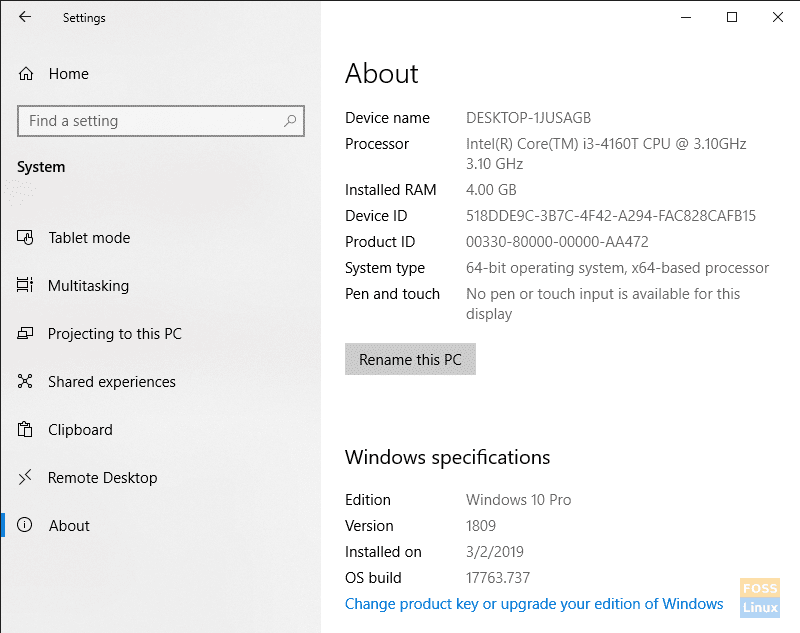Click the Installed RAM label

pos(390,190)
